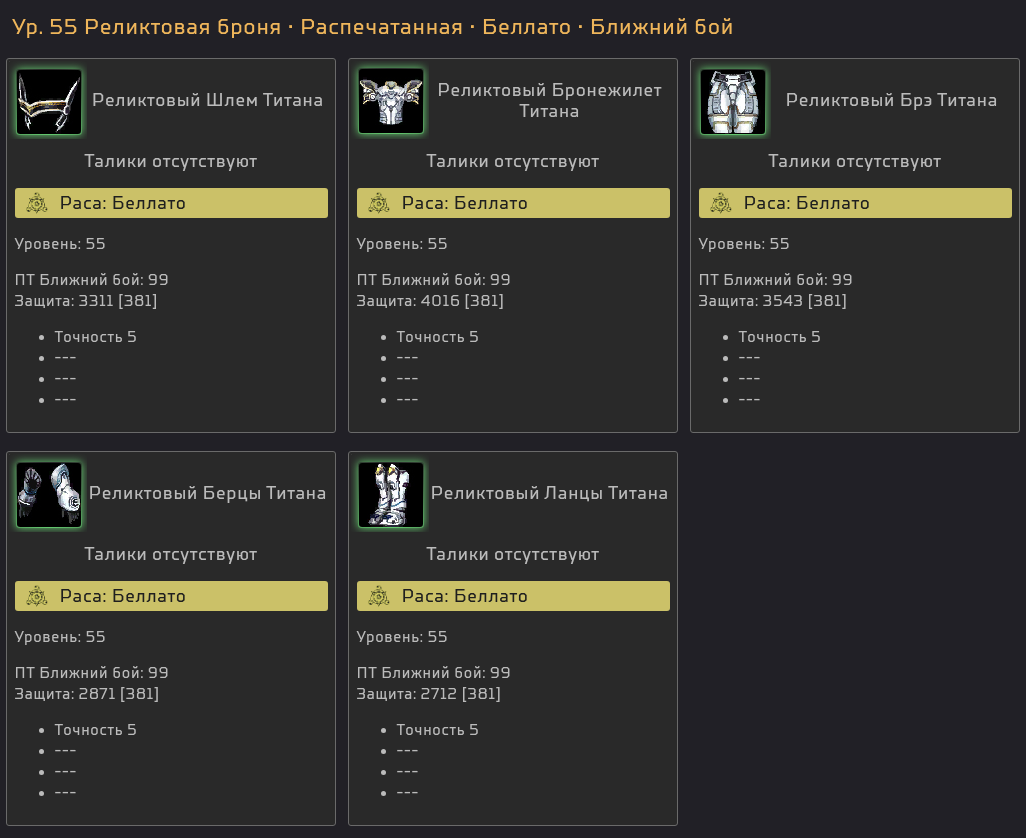Click Талики отсутствуют in the Берцы Титана card
Image resolution: width=1026 pixels, height=838 pixels.
[x=171, y=555]
